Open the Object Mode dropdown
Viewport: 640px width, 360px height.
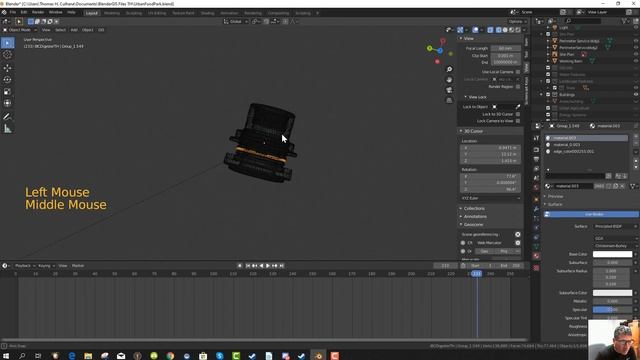[x=20, y=30]
